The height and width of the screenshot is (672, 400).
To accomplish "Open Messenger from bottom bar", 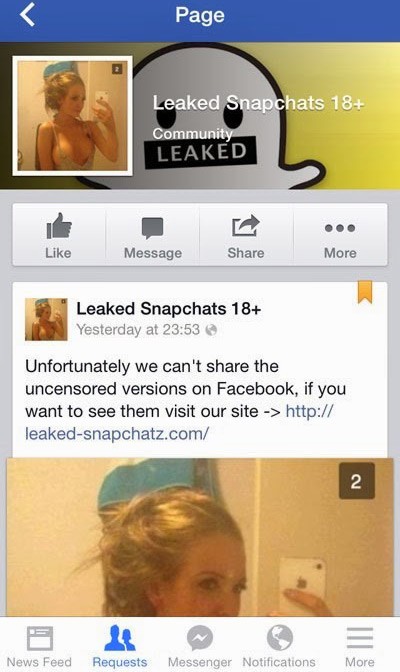I will pyautogui.click(x=199, y=646).
